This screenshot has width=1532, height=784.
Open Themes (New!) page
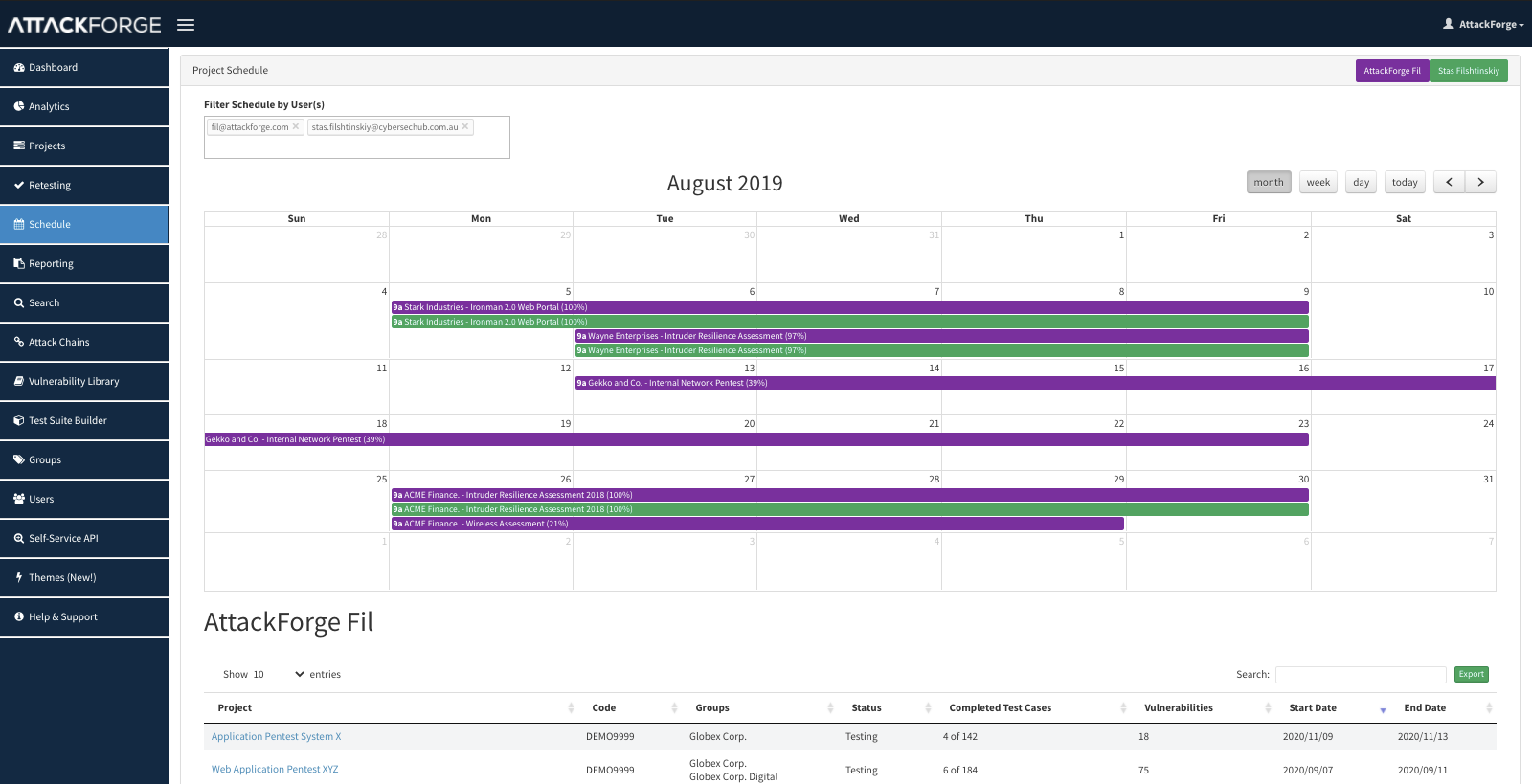tap(84, 577)
